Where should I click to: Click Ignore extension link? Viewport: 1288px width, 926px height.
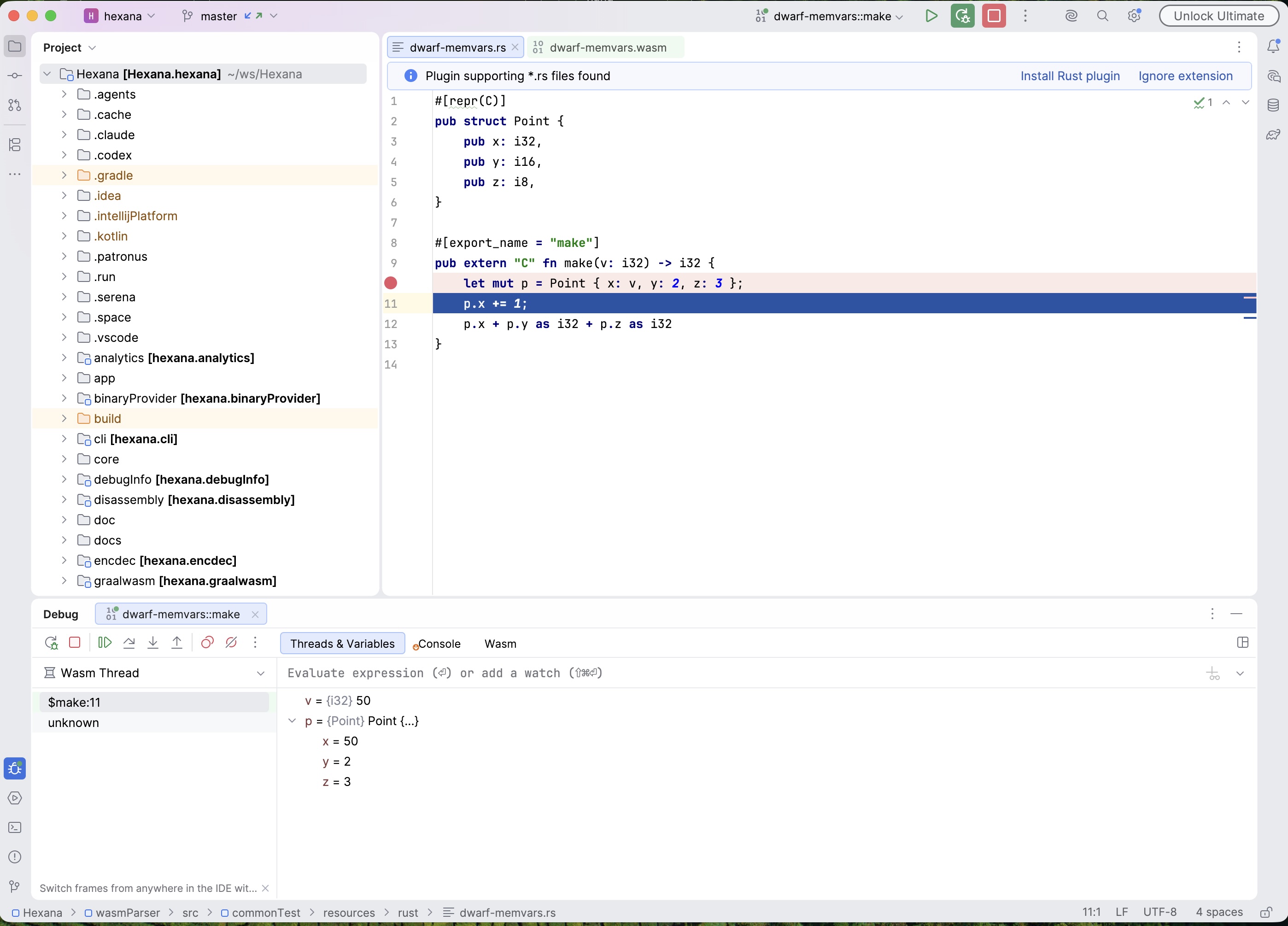coord(1185,76)
